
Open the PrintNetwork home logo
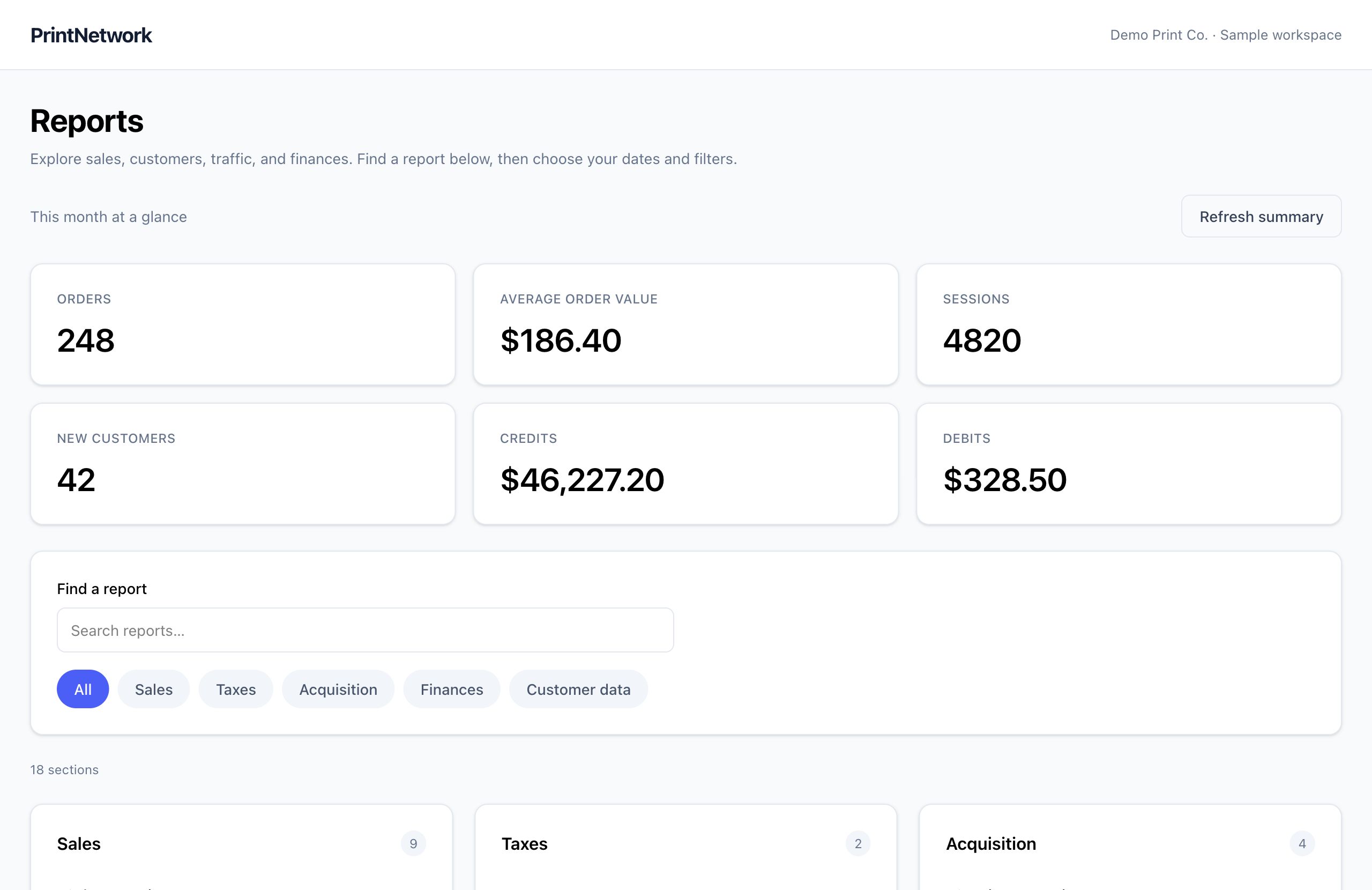[91, 35]
